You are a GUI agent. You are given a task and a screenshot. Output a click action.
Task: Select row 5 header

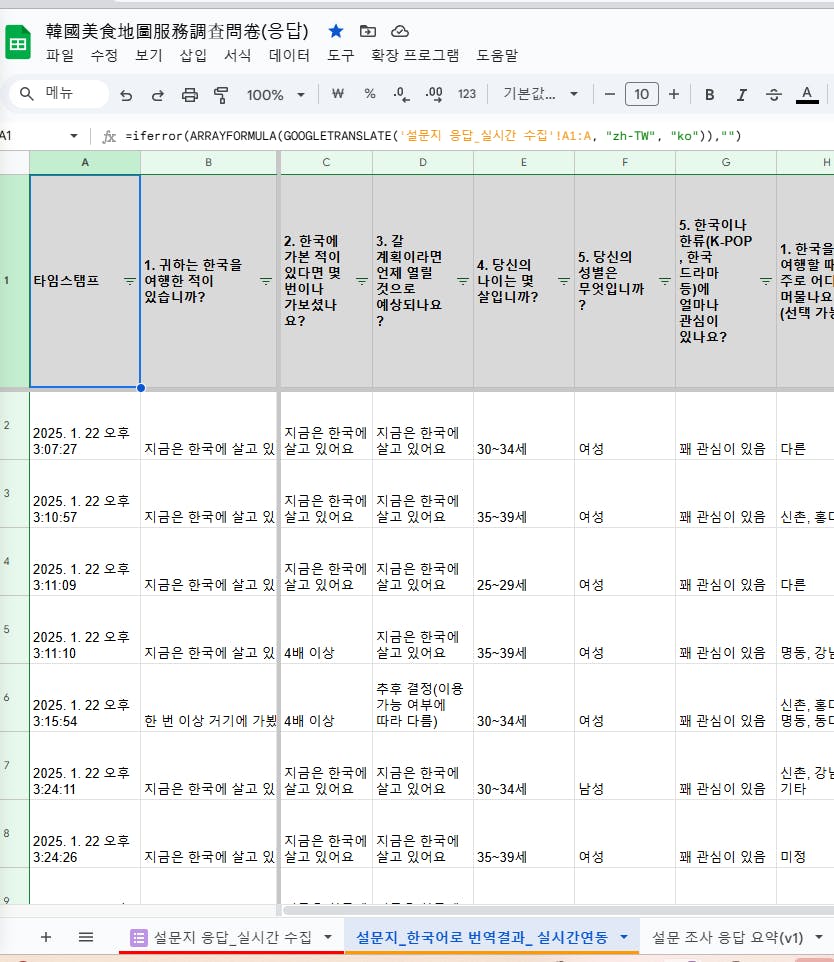click(x=14, y=629)
